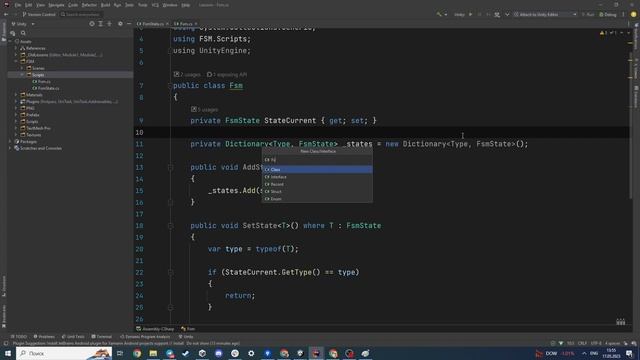Open the Window menu
The width and height of the screenshot is (640, 360).
tap(170, 5)
